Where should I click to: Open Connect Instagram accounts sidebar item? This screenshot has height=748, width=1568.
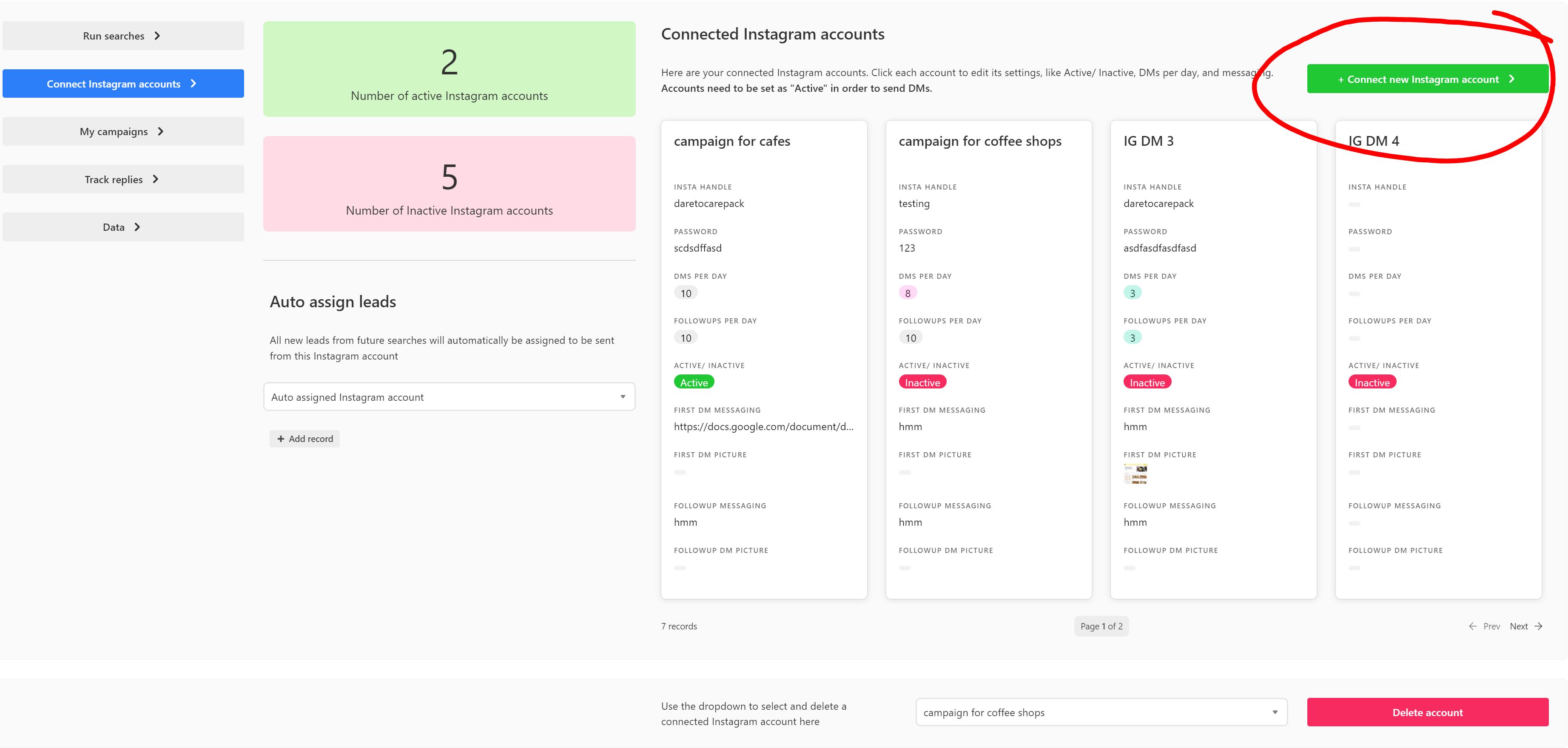pyautogui.click(x=123, y=84)
